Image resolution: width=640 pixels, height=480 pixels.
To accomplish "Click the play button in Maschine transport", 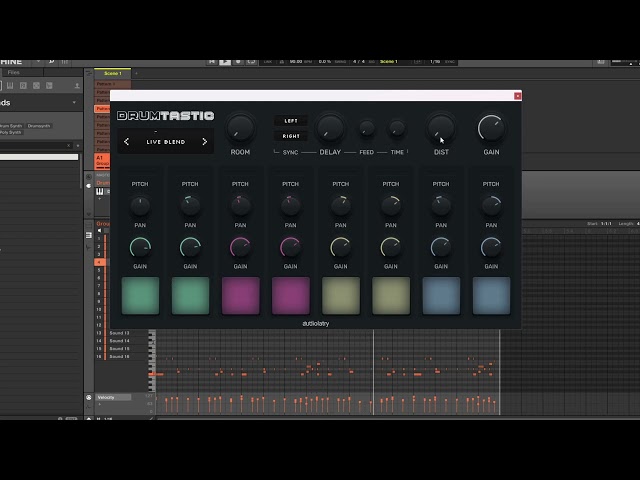I will tap(225, 62).
